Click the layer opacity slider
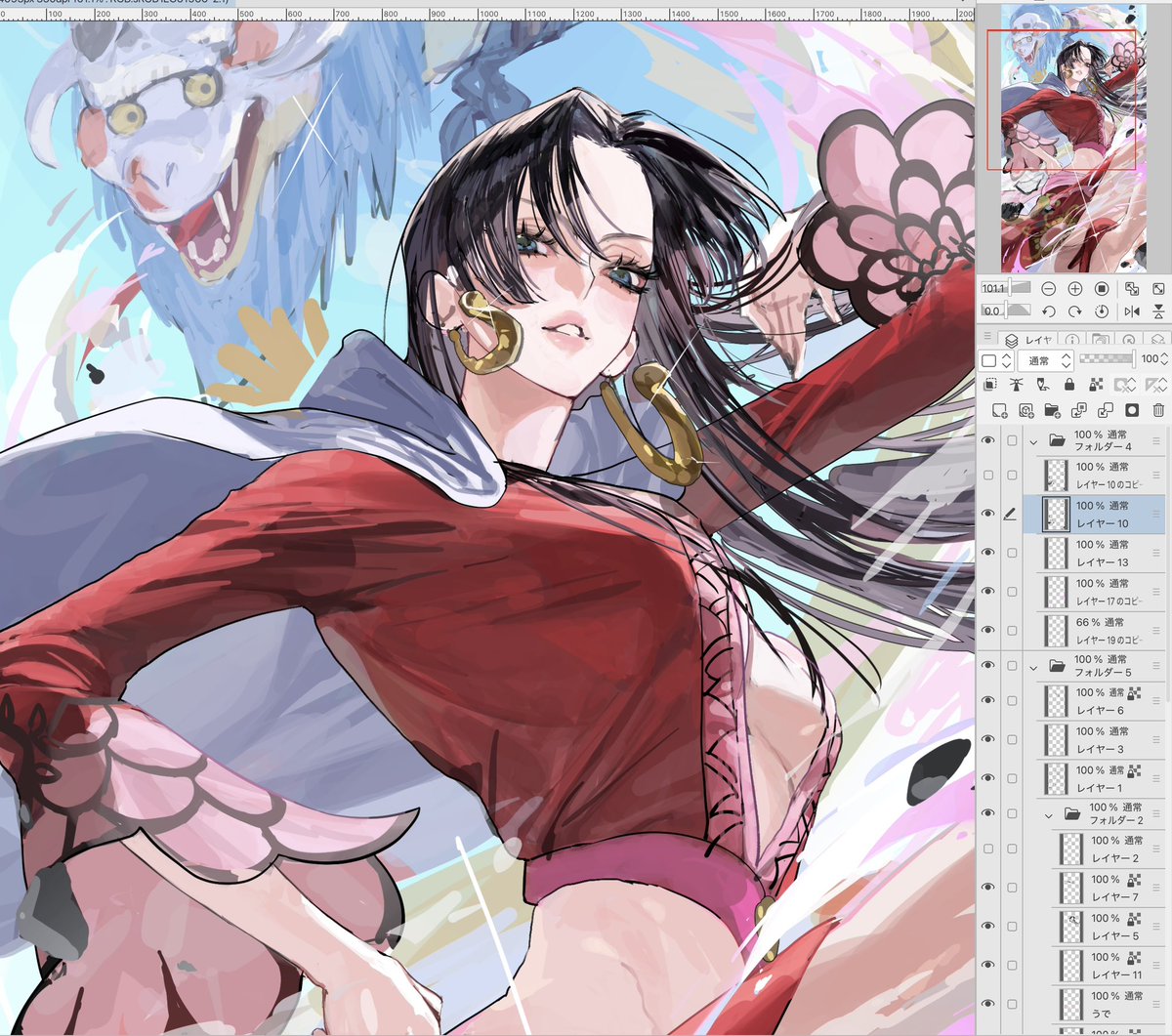This screenshot has width=1172, height=1036. 1106,360
